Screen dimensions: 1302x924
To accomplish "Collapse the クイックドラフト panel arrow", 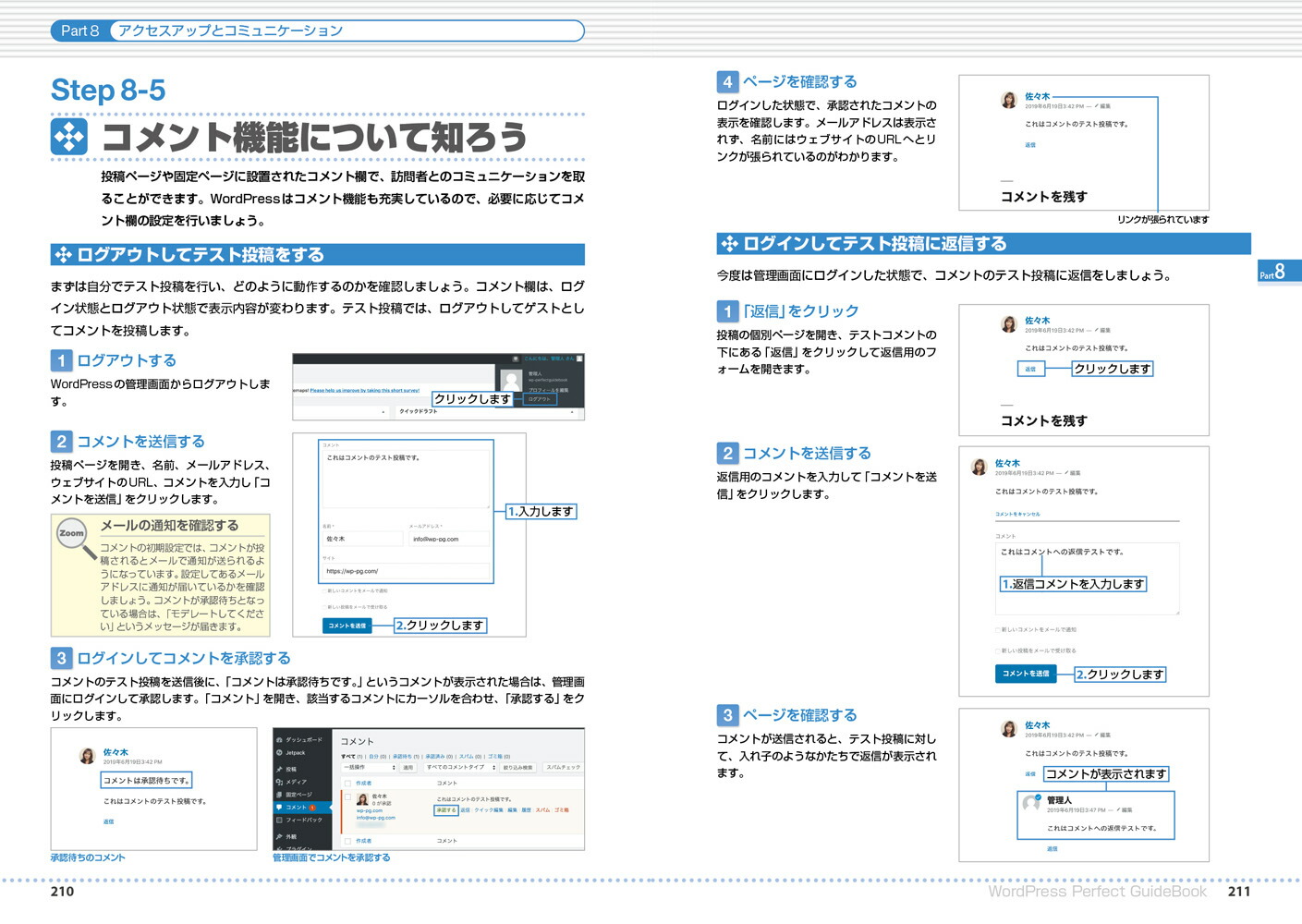I will tap(572, 412).
